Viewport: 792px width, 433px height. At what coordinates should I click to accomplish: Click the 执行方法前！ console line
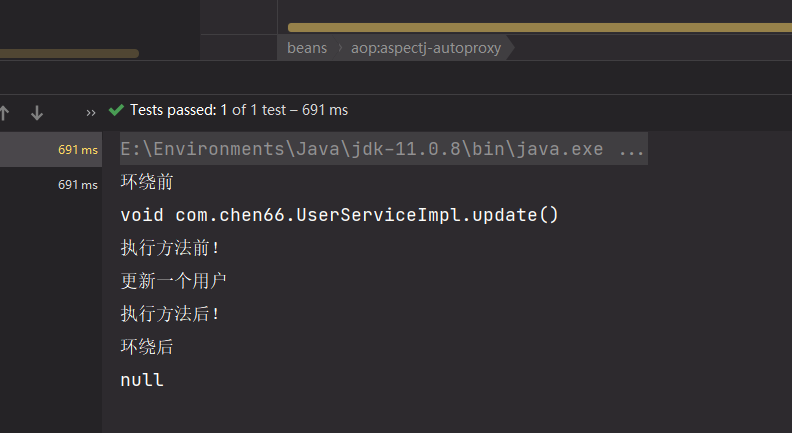[170, 248]
